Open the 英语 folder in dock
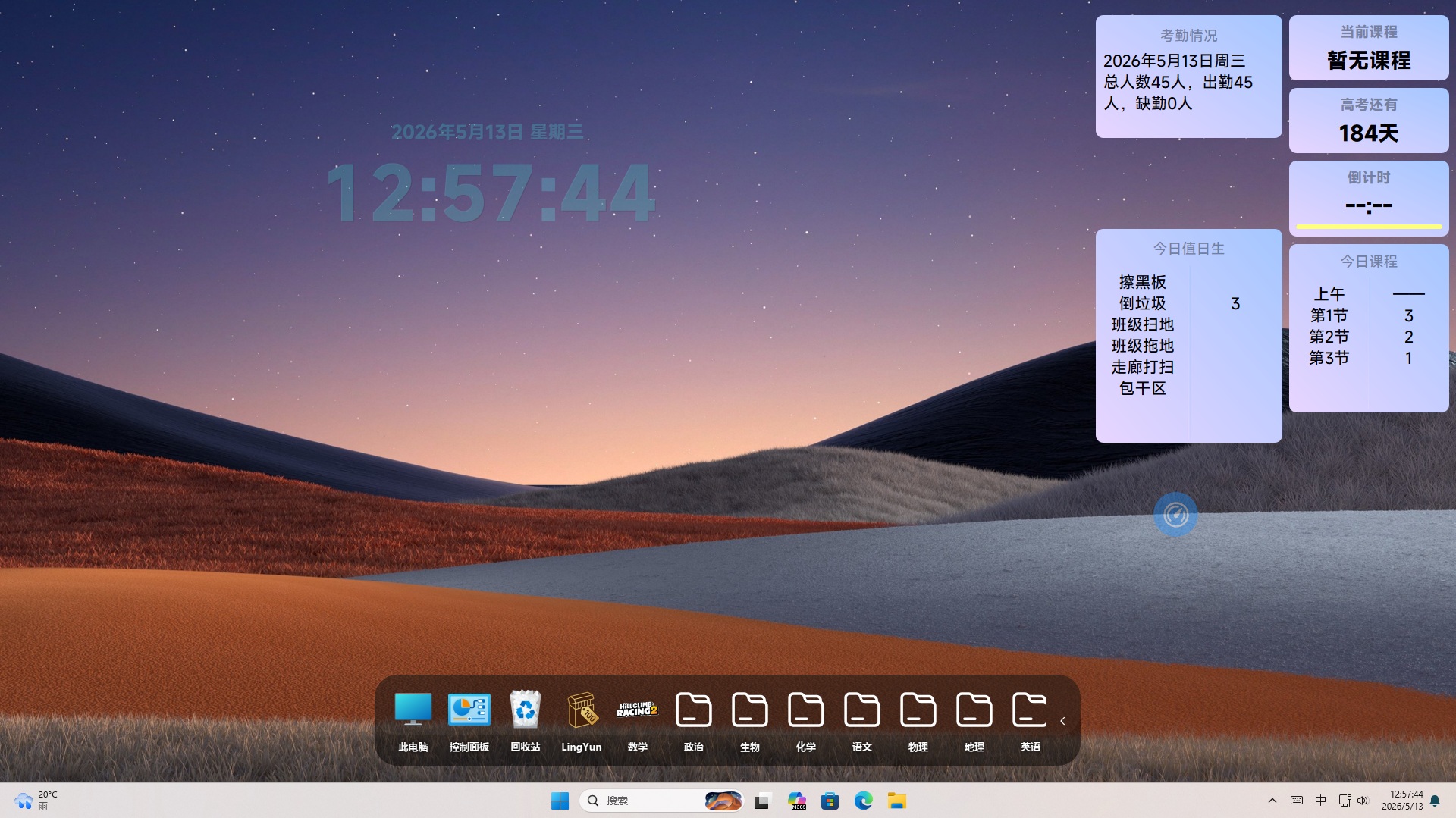 coord(1030,721)
